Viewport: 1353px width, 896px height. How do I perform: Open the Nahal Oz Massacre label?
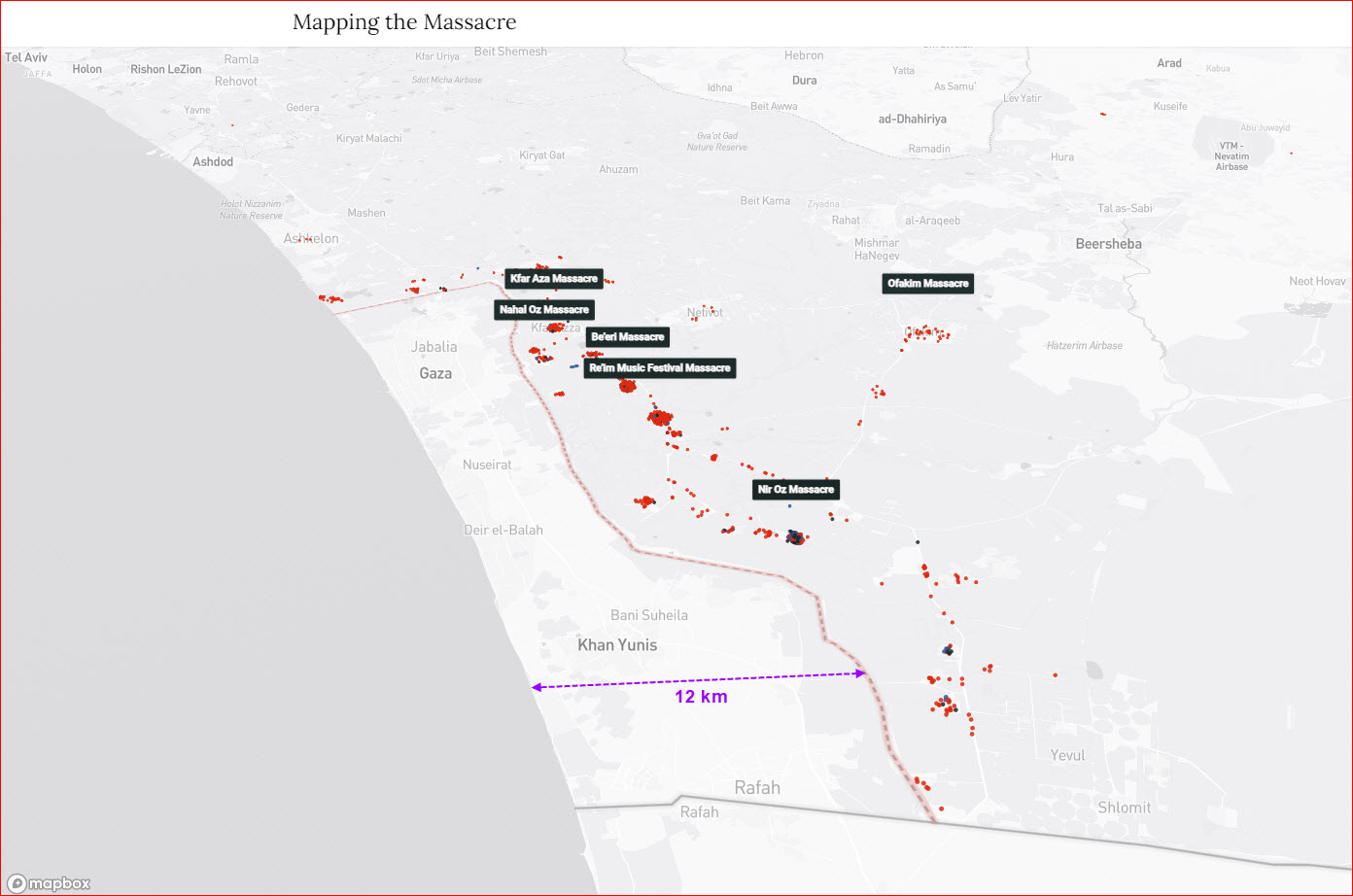tap(544, 310)
